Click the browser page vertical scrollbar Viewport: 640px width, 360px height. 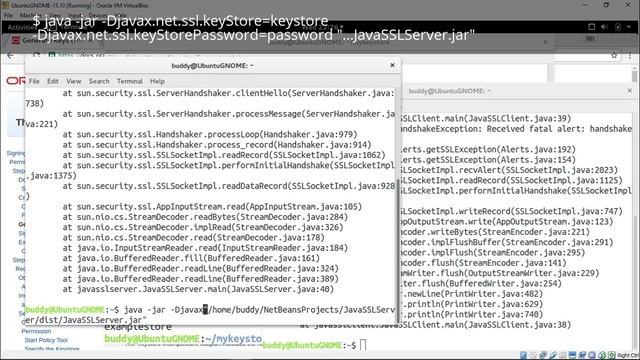click(x=635, y=76)
